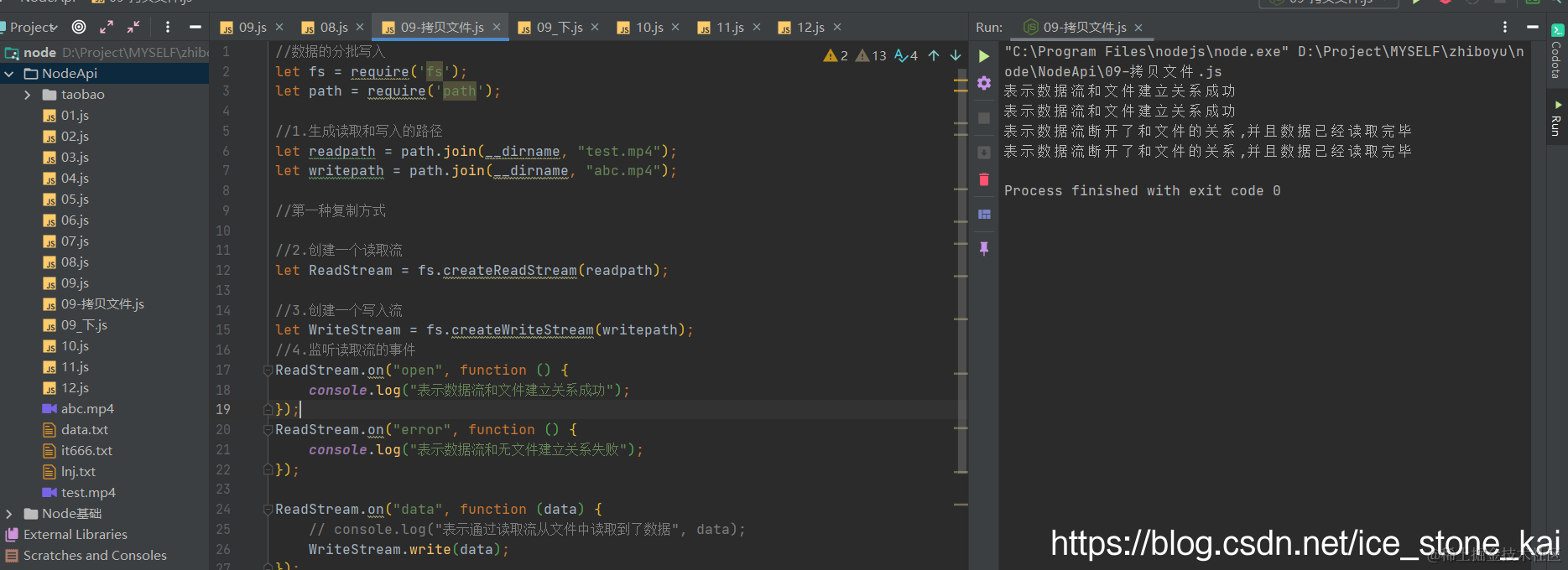
Task: Close the 09-拷贝文件.js run tab
Action: 1138,28
